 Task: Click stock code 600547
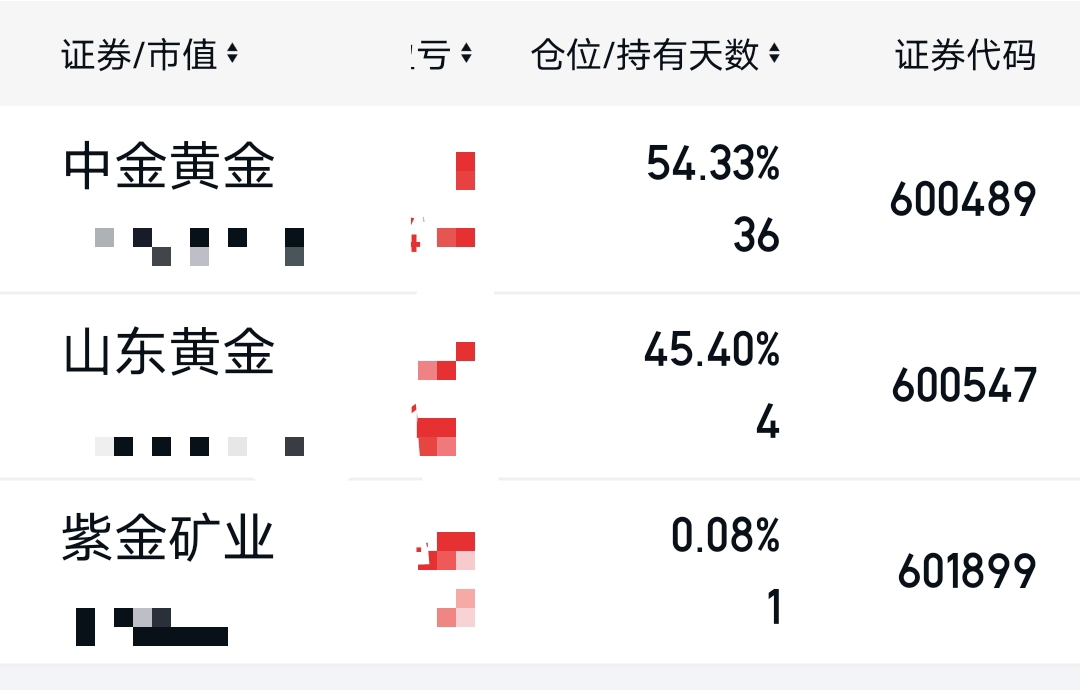(964, 385)
